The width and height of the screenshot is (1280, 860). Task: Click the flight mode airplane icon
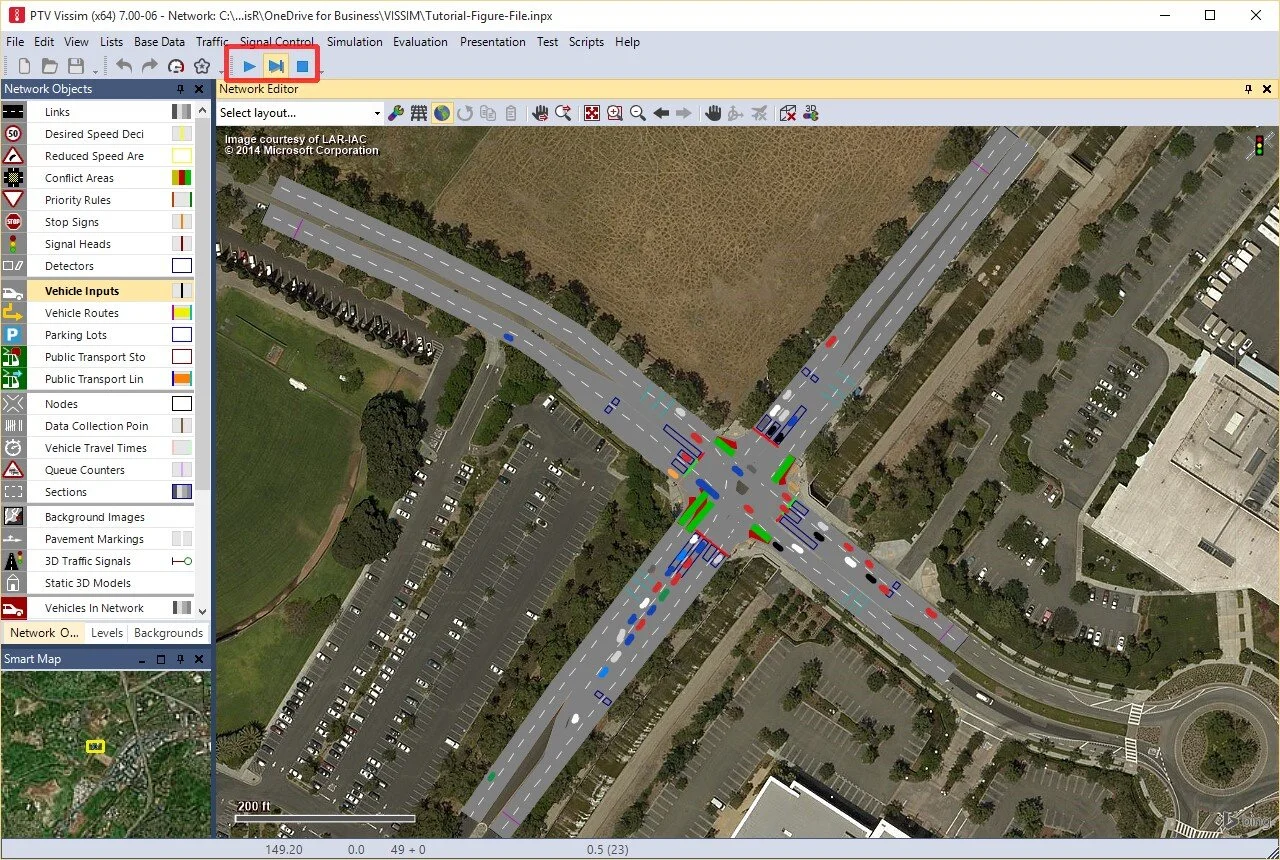(759, 113)
